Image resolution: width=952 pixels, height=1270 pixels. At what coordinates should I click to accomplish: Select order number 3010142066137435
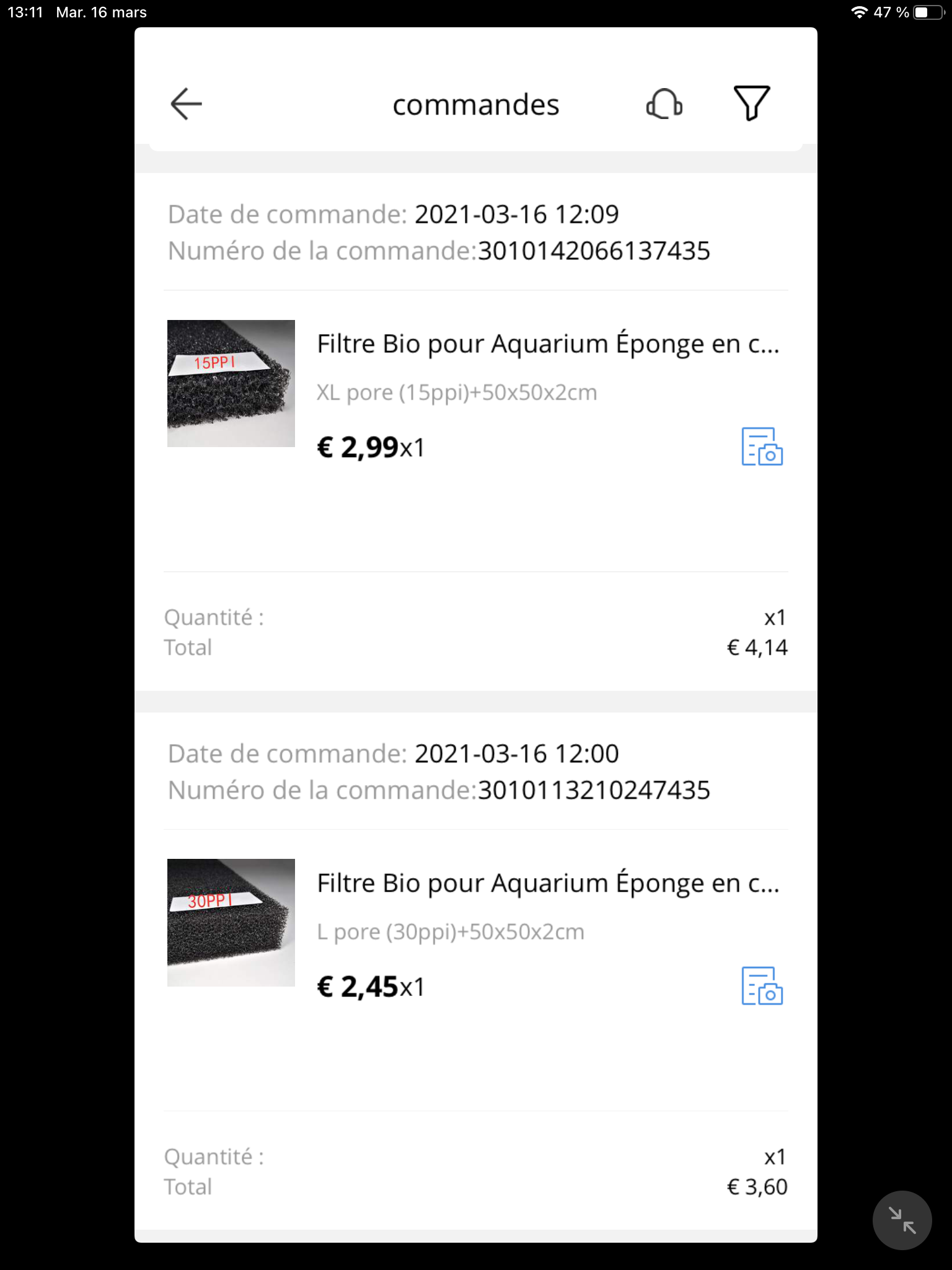click(594, 251)
